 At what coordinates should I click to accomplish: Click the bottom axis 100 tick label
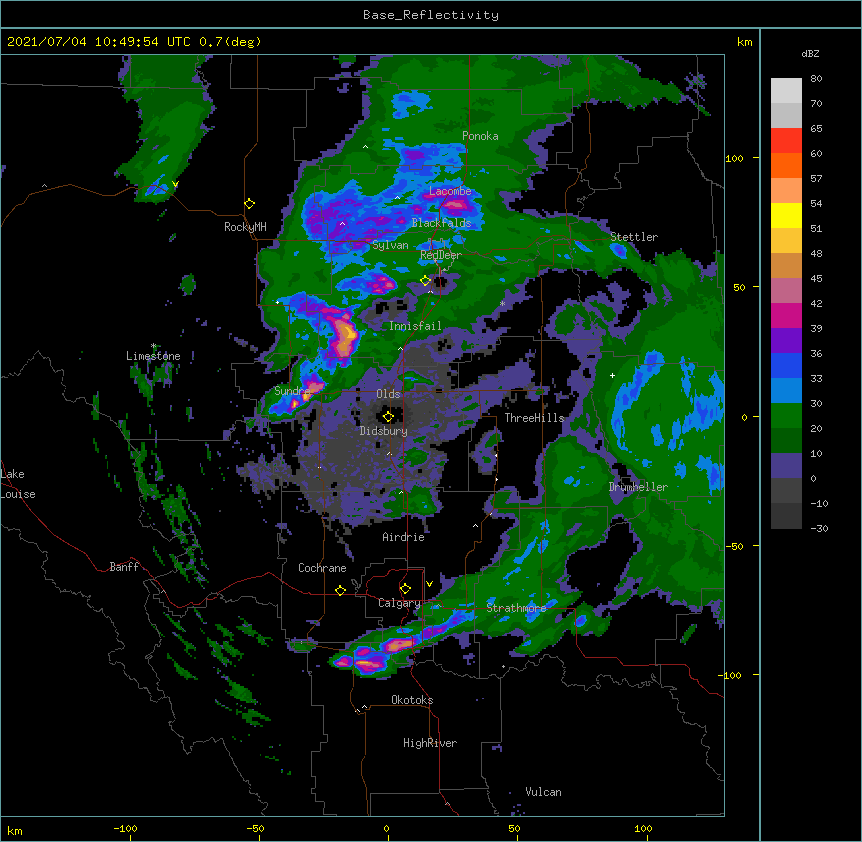tap(643, 828)
